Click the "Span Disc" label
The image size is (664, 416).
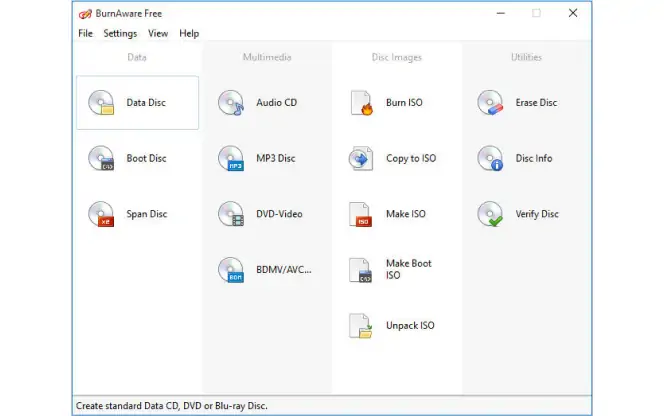pyautogui.click(x=147, y=214)
